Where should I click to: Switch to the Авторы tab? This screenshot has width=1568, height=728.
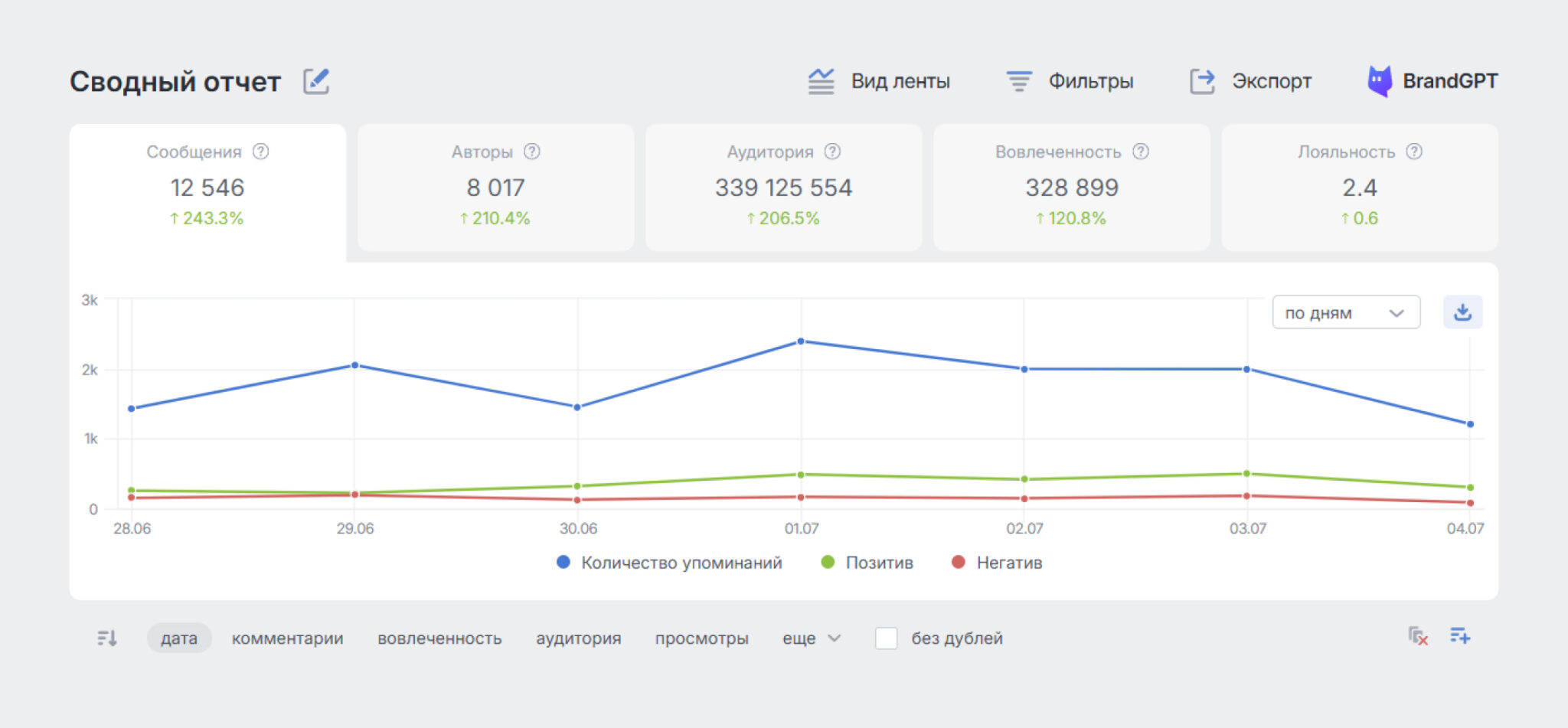click(x=495, y=186)
